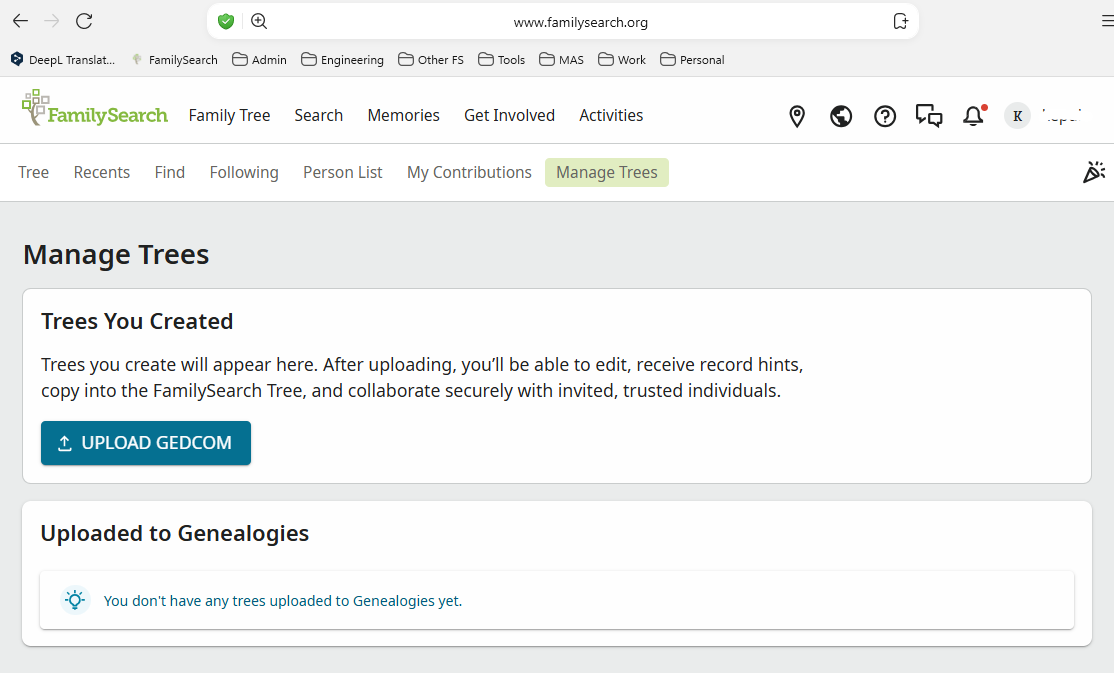Open the Get Involved menu
Screen dimensions: 1114x673
click(509, 115)
